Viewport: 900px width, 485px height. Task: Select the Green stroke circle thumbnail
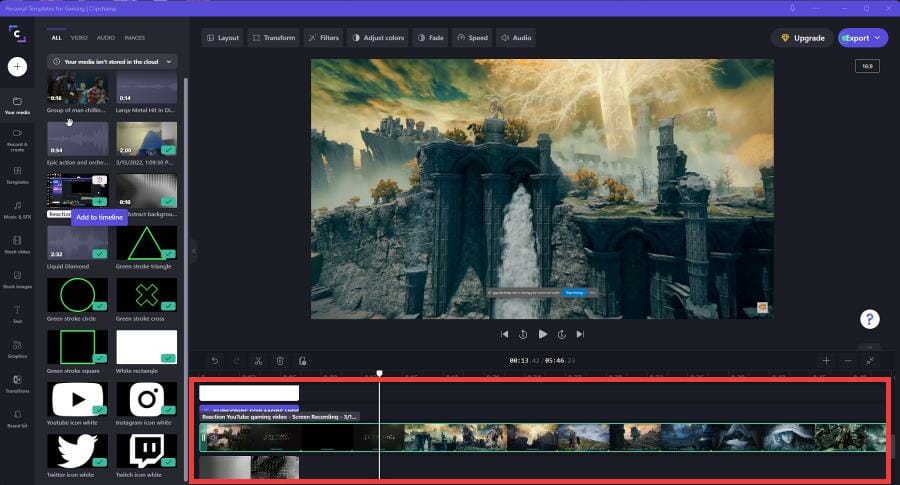[77, 295]
